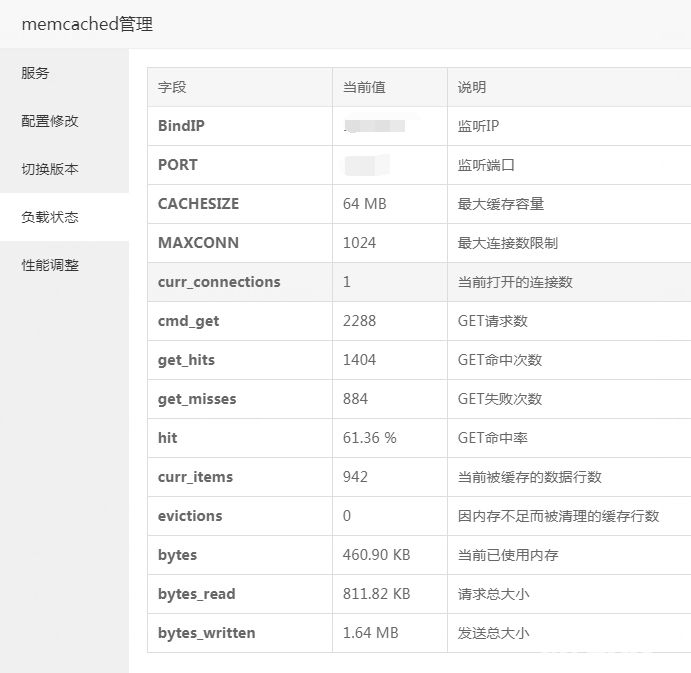Click the 最大连接数限制 description
Viewport: 691px width, 673px height.
[508, 243]
